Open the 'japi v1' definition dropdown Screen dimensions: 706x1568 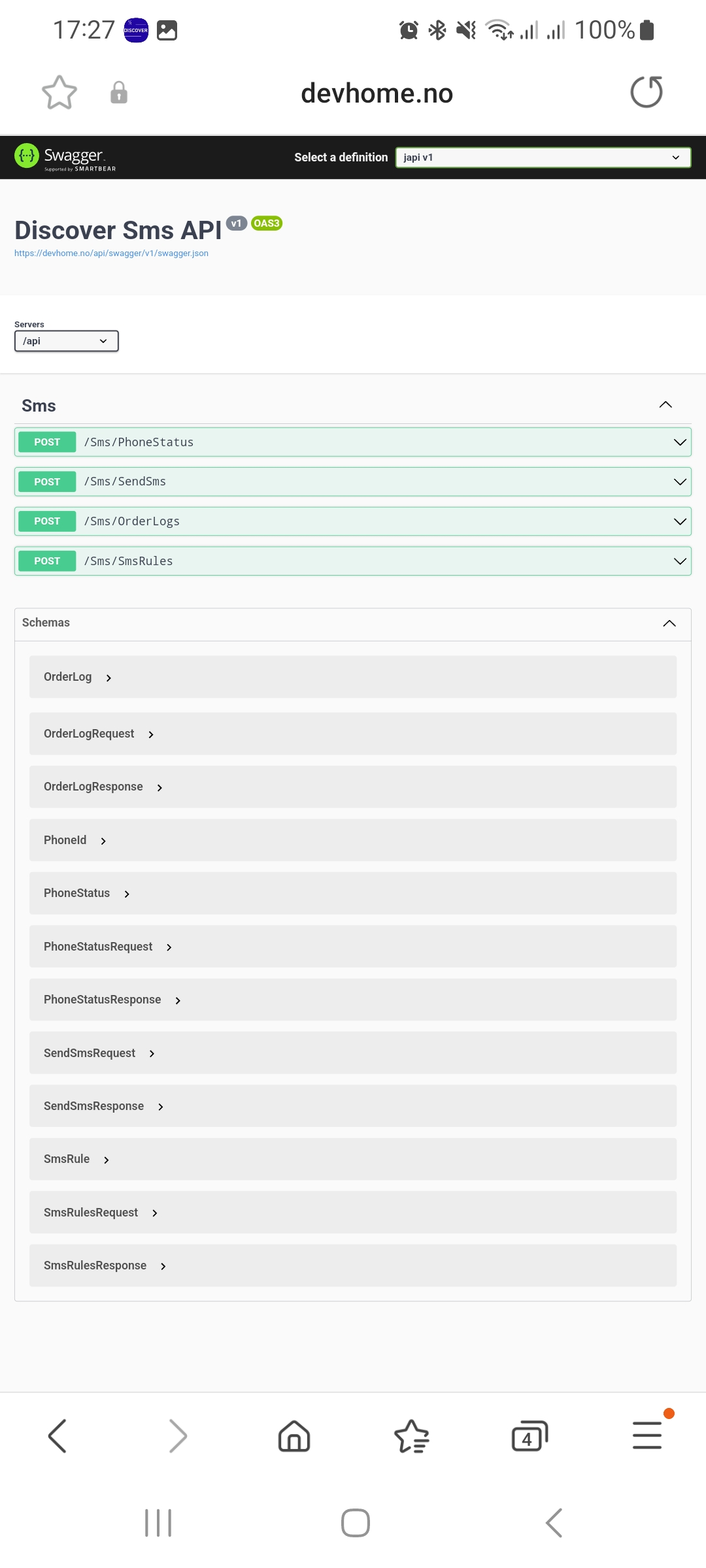click(543, 157)
